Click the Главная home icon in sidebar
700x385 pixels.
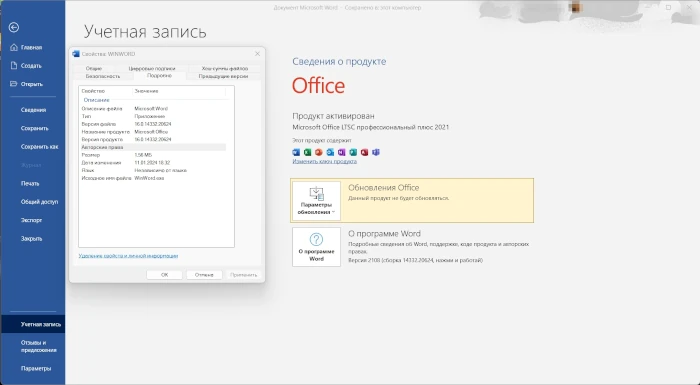coord(14,47)
